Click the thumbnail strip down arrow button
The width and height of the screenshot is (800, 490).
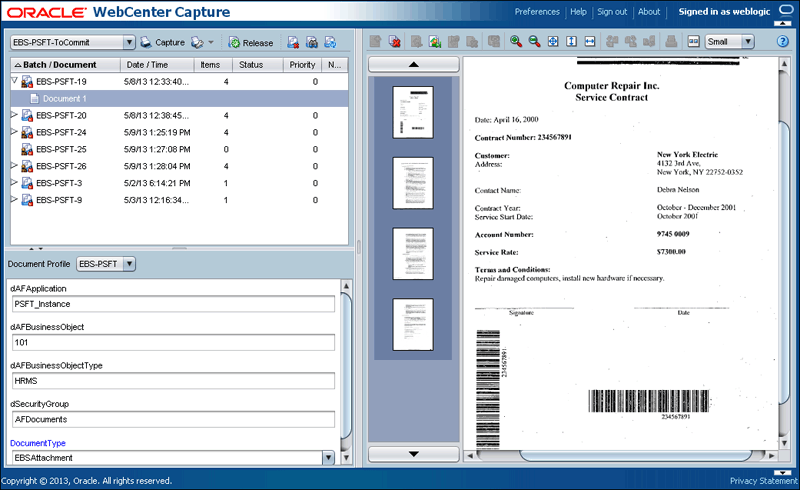click(414, 454)
